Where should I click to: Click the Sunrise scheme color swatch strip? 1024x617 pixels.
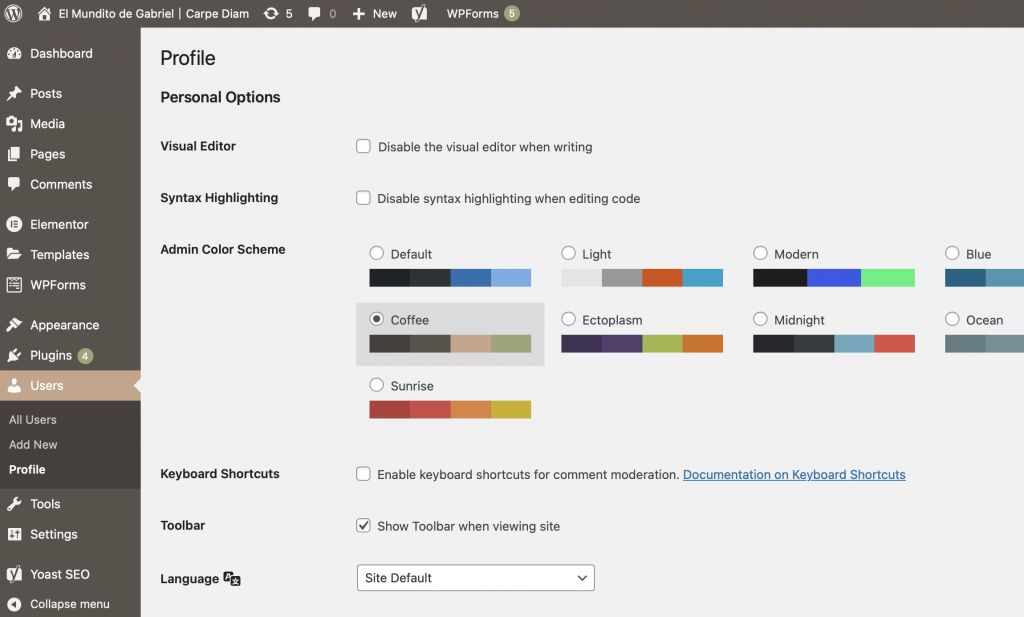(x=450, y=409)
